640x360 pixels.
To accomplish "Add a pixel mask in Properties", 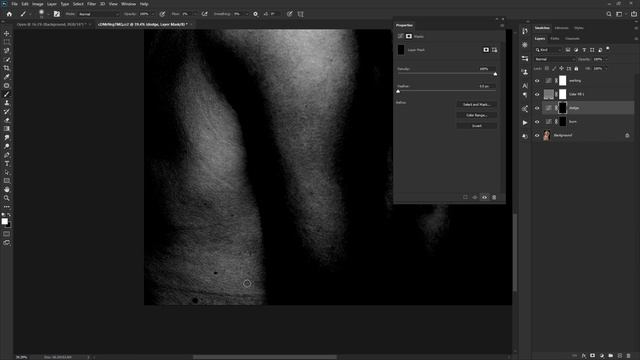I will 486,50.
